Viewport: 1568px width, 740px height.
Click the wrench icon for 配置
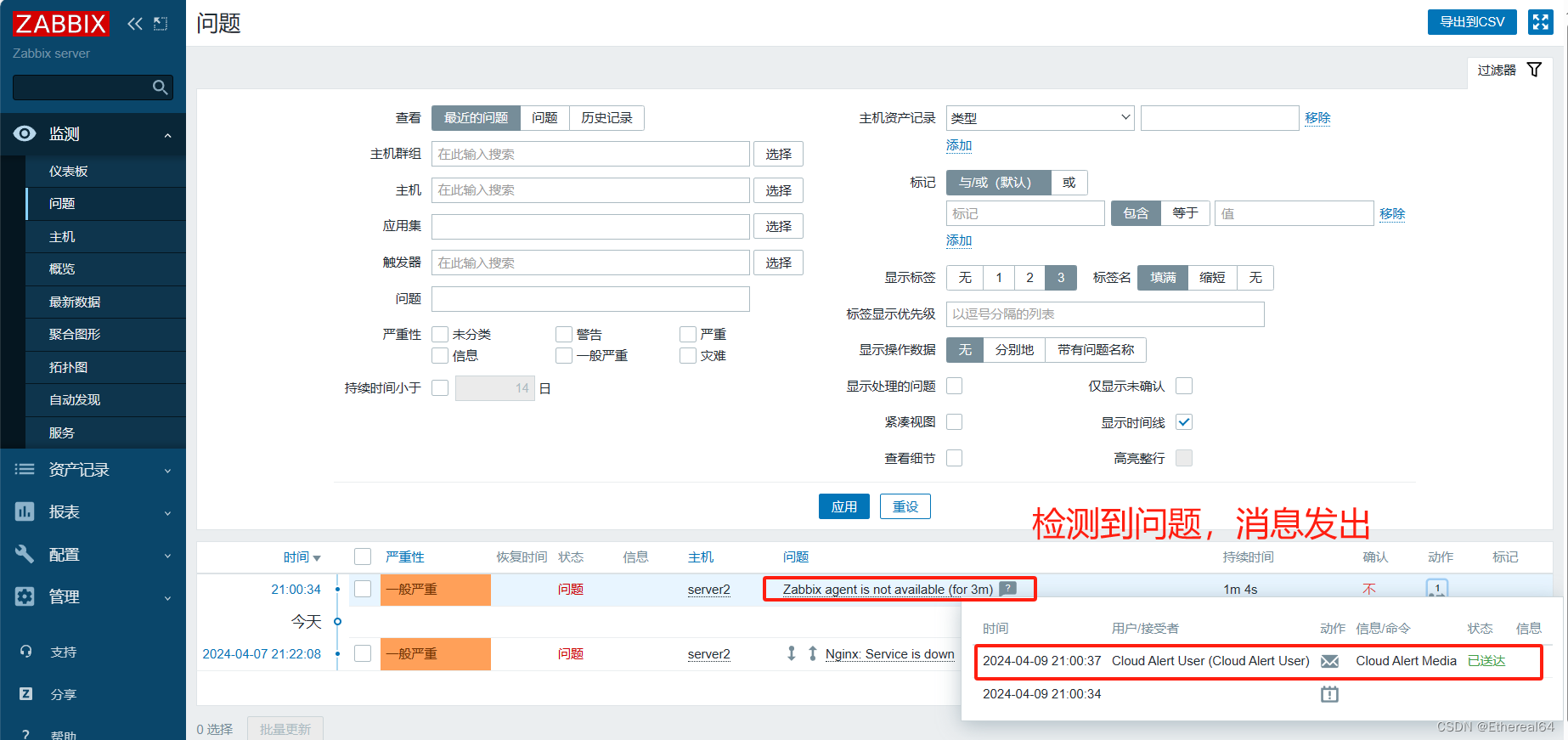pyautogui.click(x=25, y=554)
